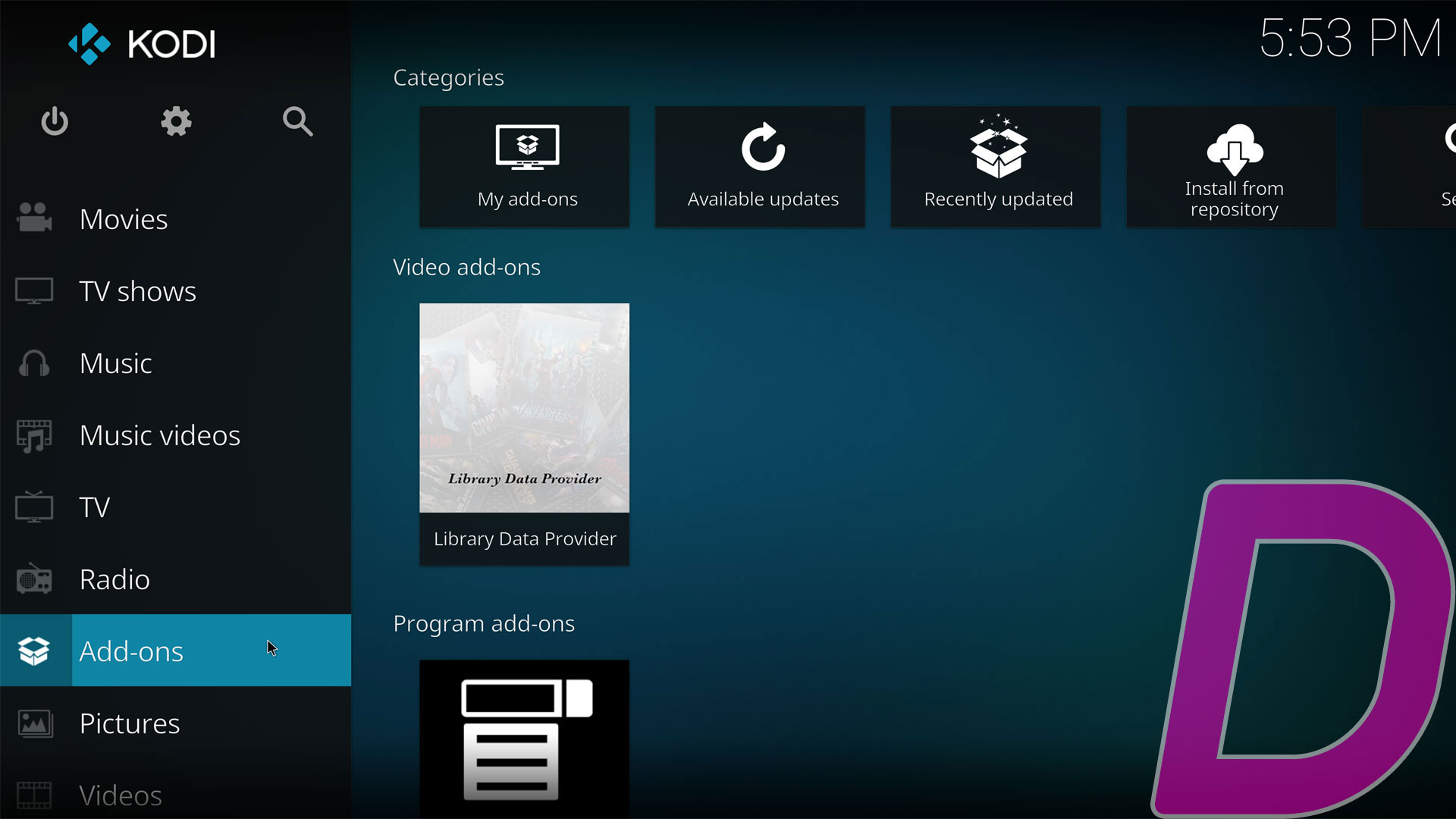Click the Program add-ons heading
The image size is (1456, 819).
click(484, 623)
